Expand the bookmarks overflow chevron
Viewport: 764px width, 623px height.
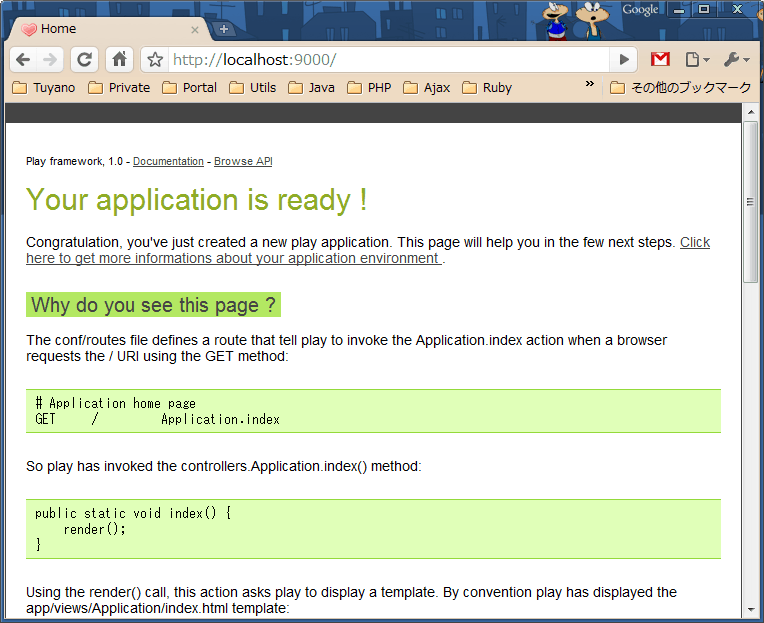tap(590, 86)
